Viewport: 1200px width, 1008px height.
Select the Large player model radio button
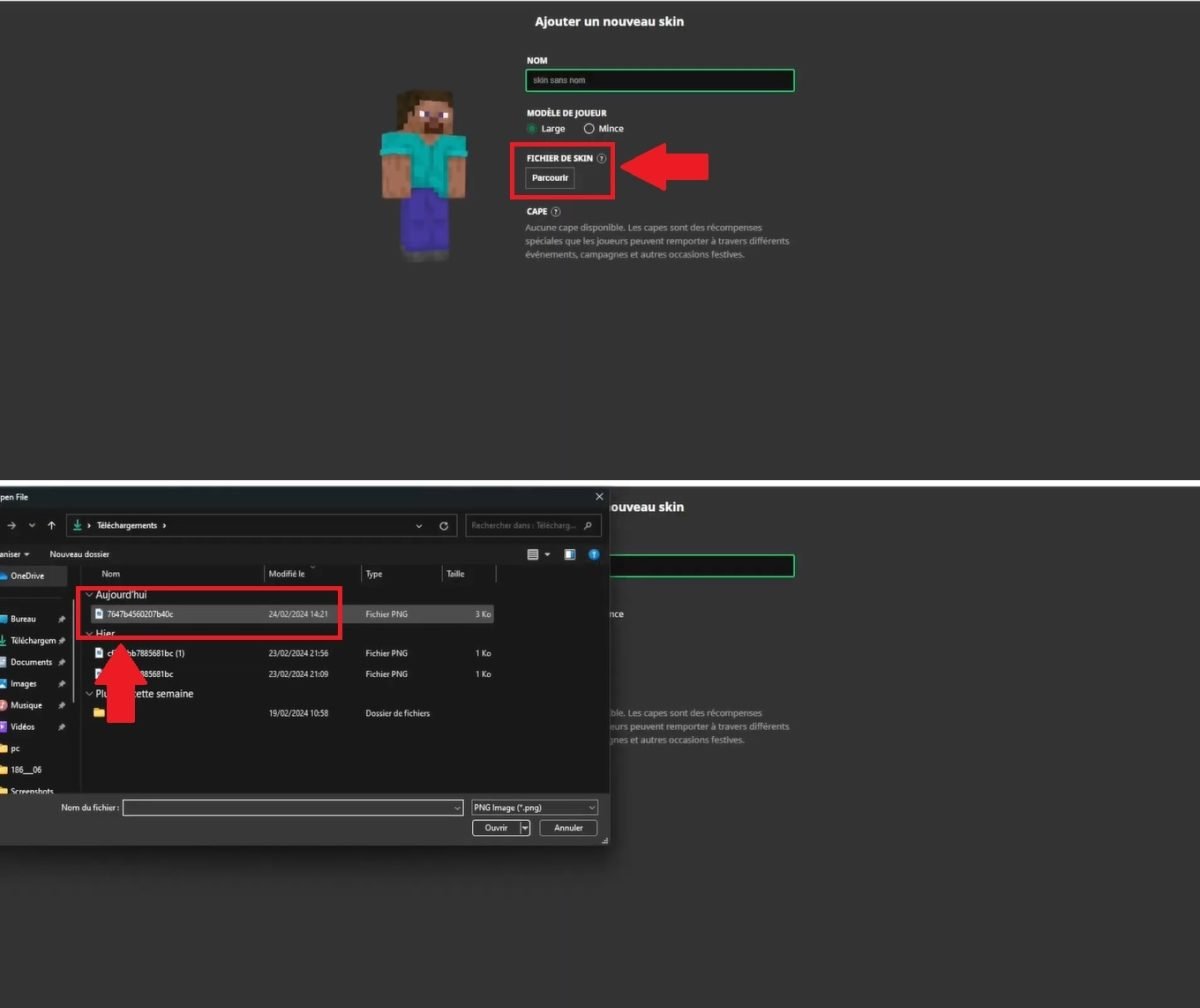533,128
